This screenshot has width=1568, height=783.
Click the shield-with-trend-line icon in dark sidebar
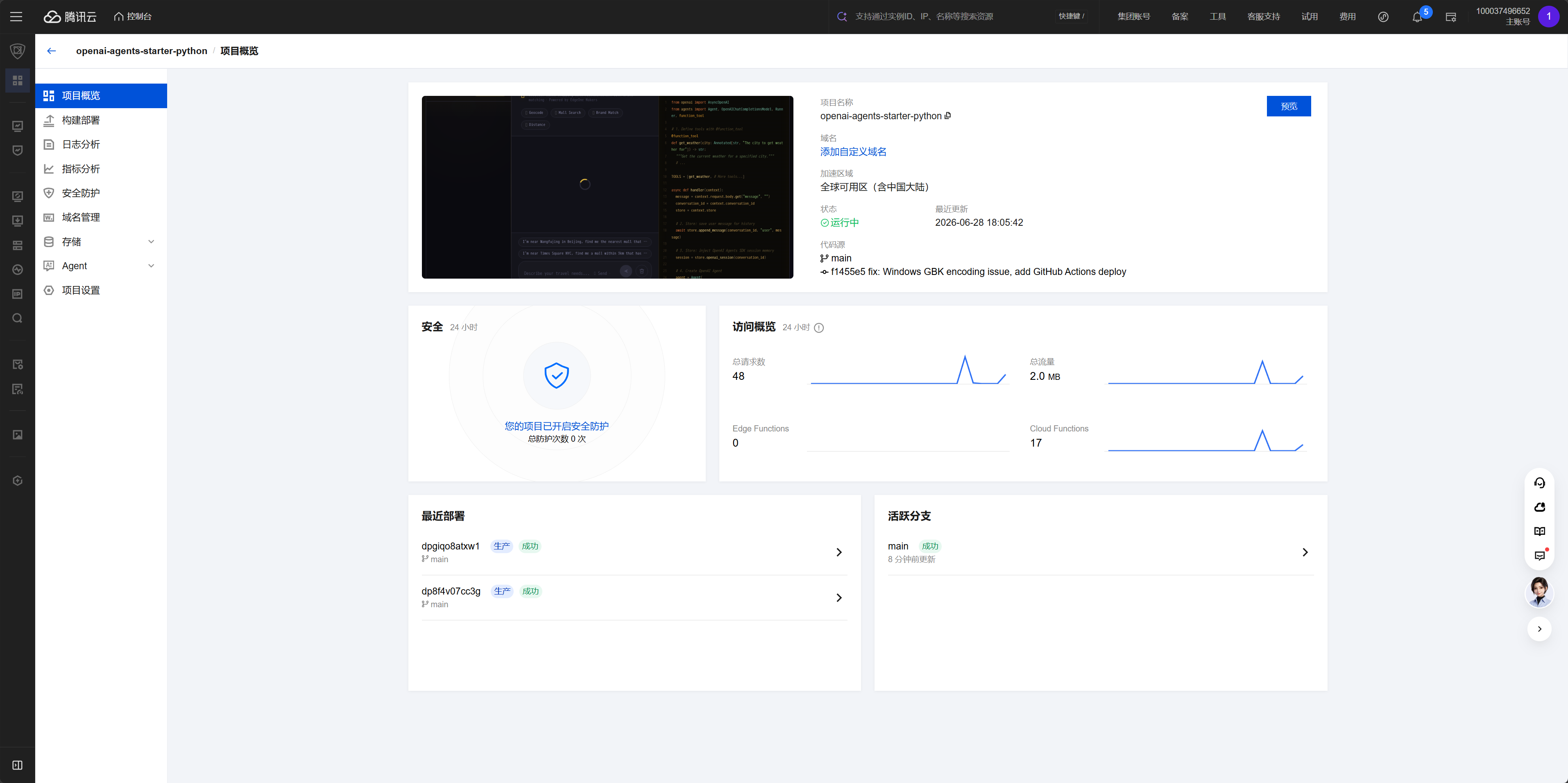click(18, 150)
